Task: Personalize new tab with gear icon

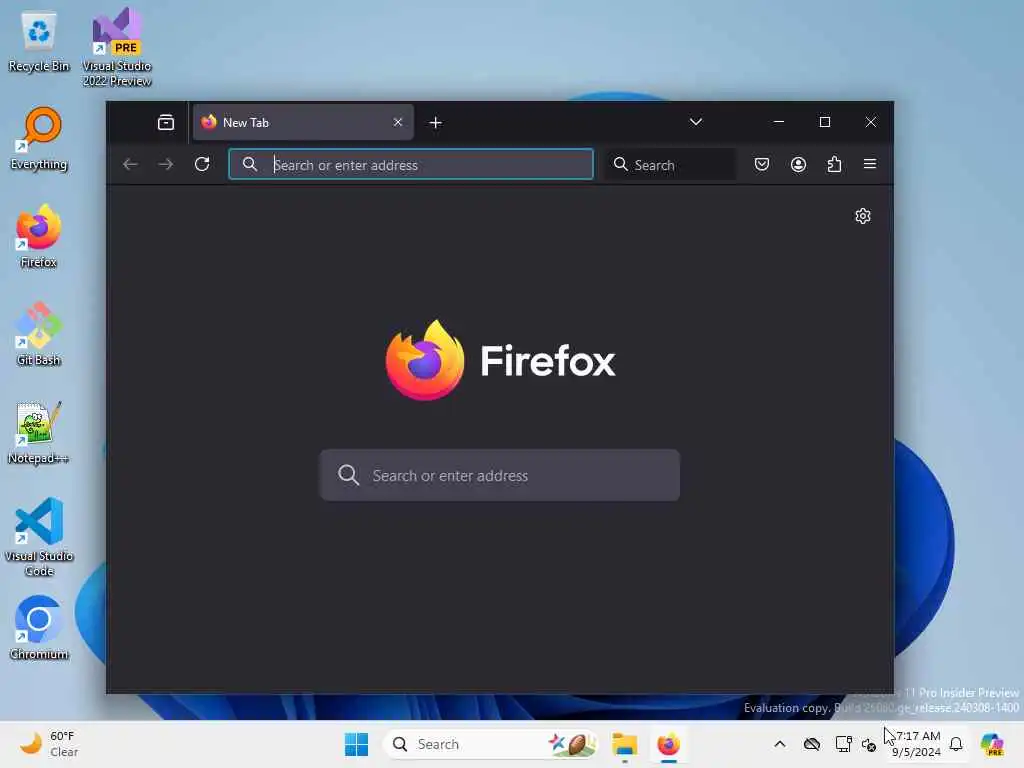Action: point(863,216)
